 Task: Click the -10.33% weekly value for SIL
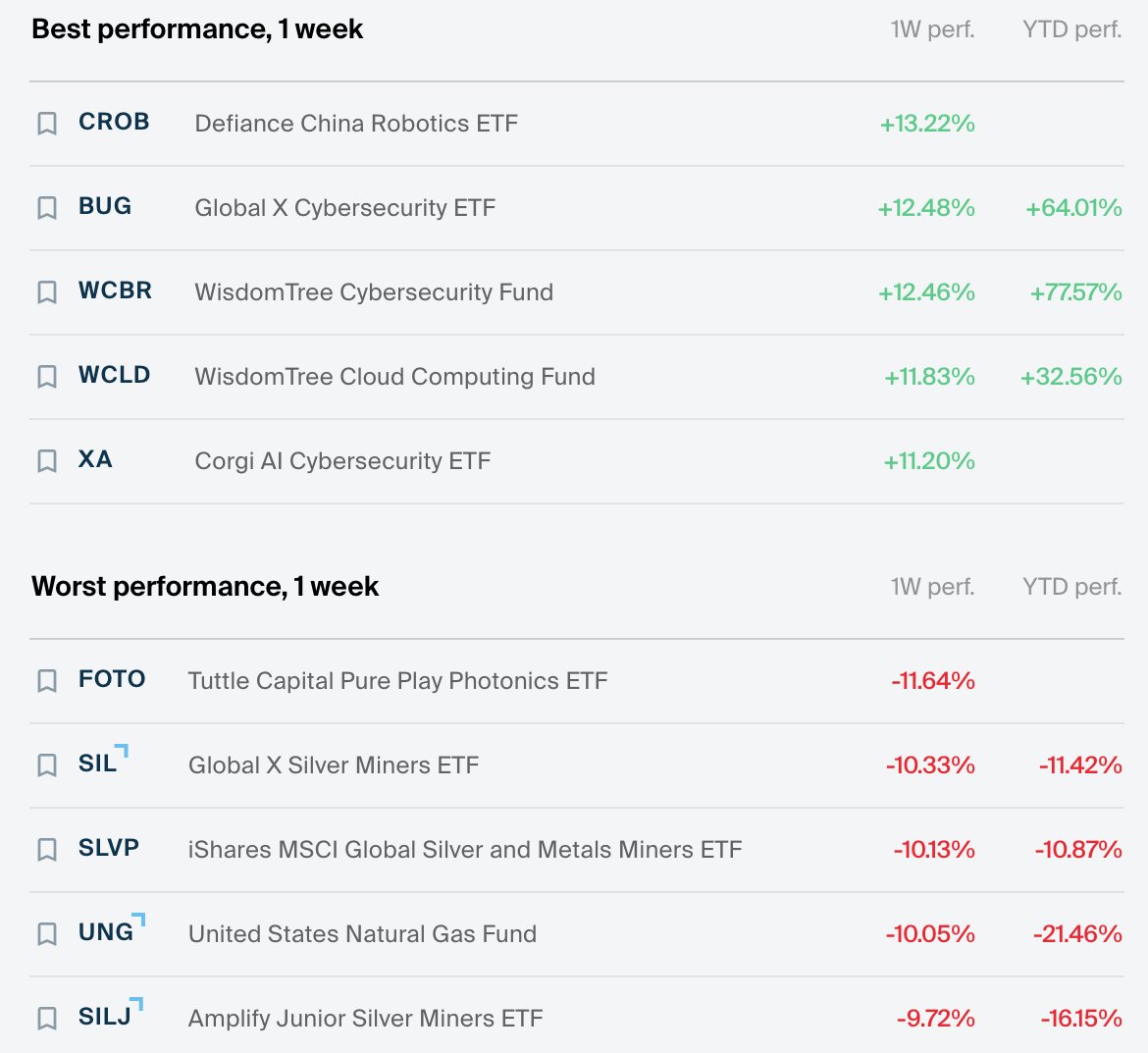[930, 764]
